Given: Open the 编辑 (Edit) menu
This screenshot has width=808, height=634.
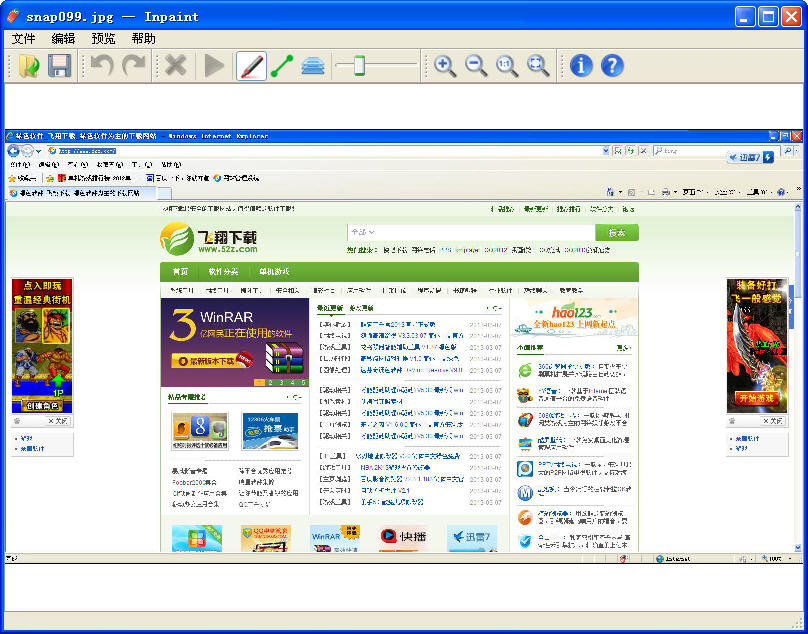Looking at the screenshot, I should [63, 39].
